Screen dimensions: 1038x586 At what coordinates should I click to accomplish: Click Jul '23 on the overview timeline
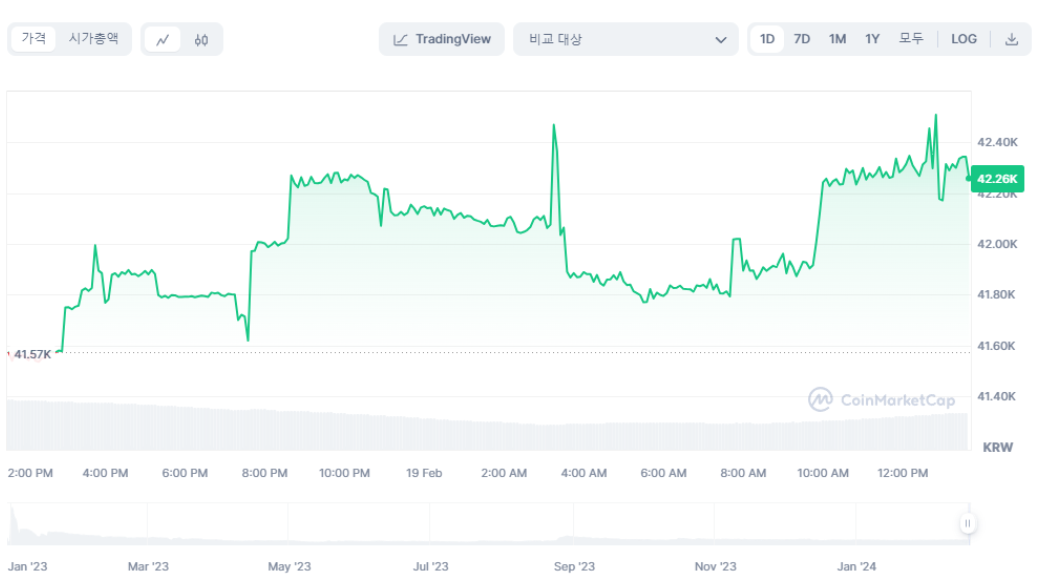click(x=430, y=566)
